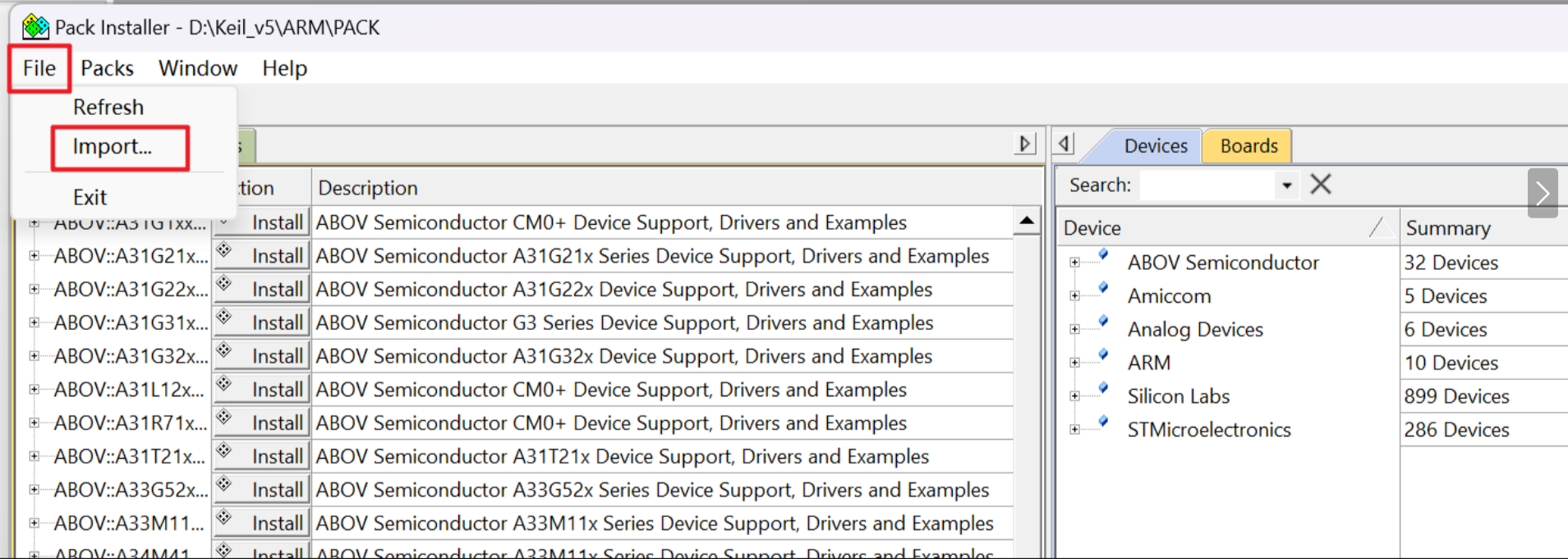Expand the ARM device node
Image resolution: width=1568 pixels, height=559 pixels.
1074,363
